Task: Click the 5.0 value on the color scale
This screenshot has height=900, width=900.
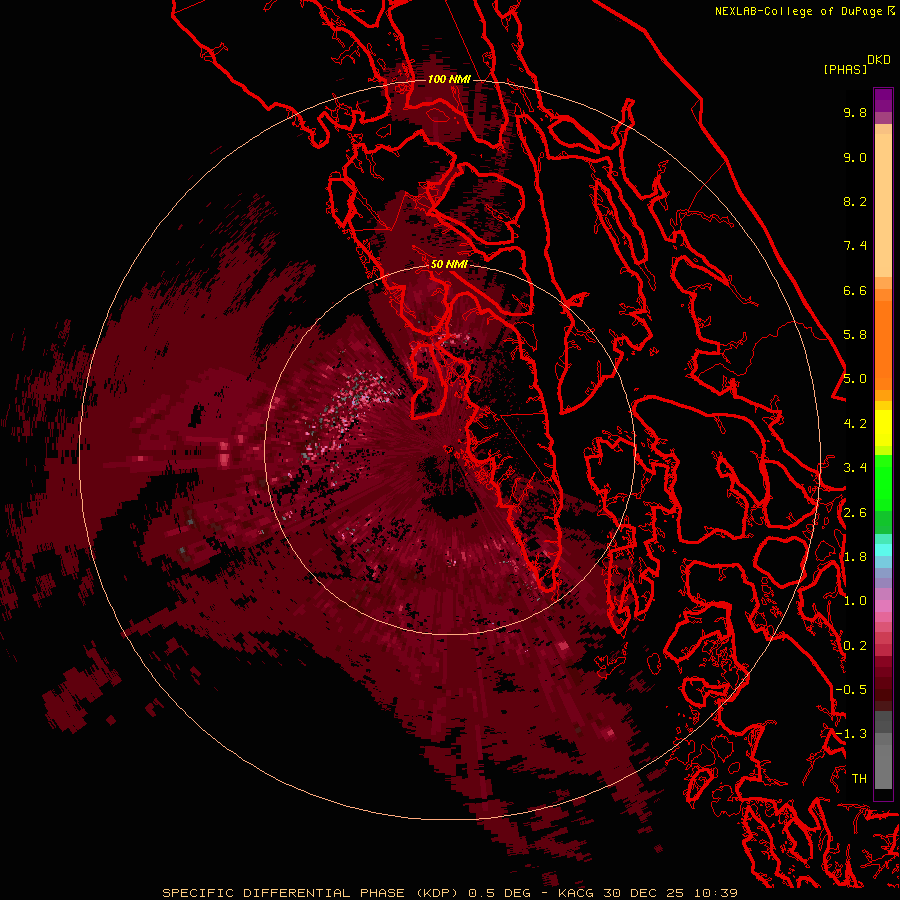Action: [855, 379]
